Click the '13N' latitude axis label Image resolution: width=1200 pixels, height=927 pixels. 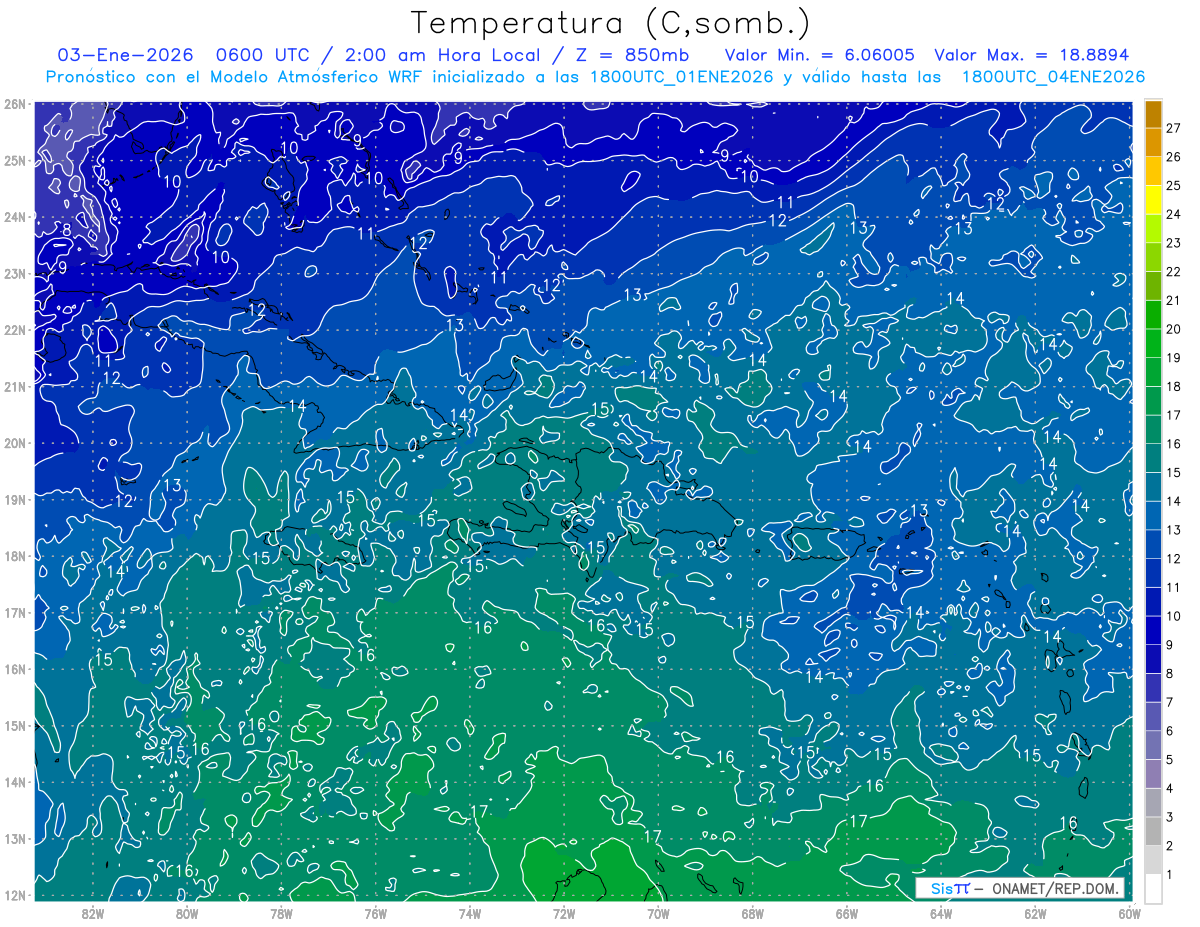[14, 838]
